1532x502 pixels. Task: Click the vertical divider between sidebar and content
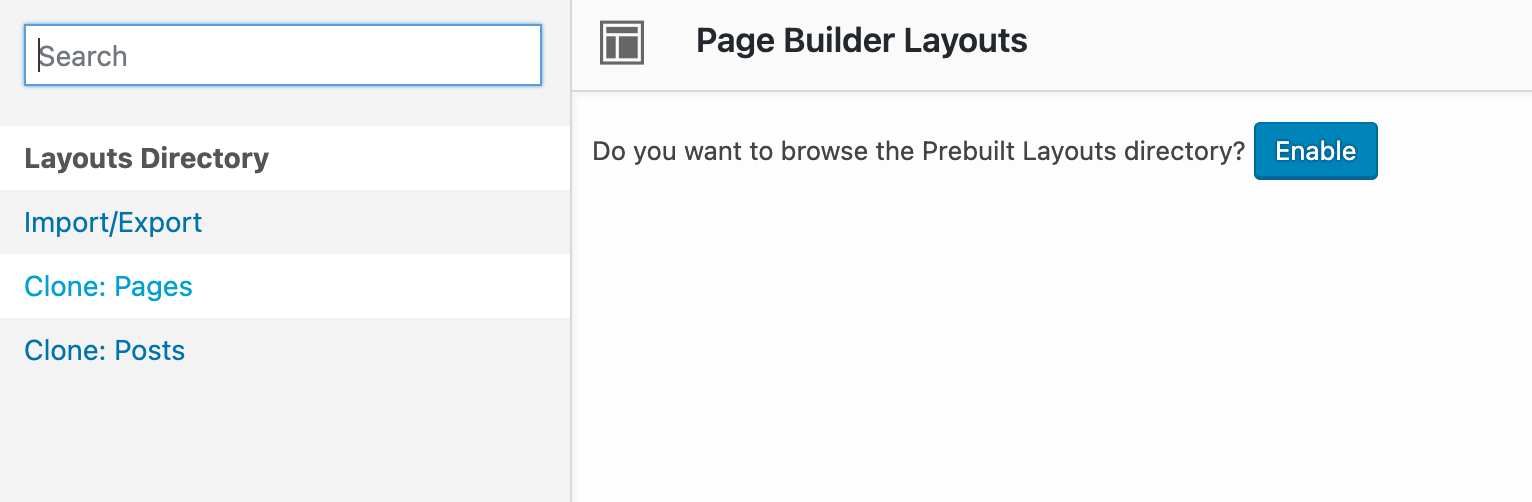pos(571,250)
